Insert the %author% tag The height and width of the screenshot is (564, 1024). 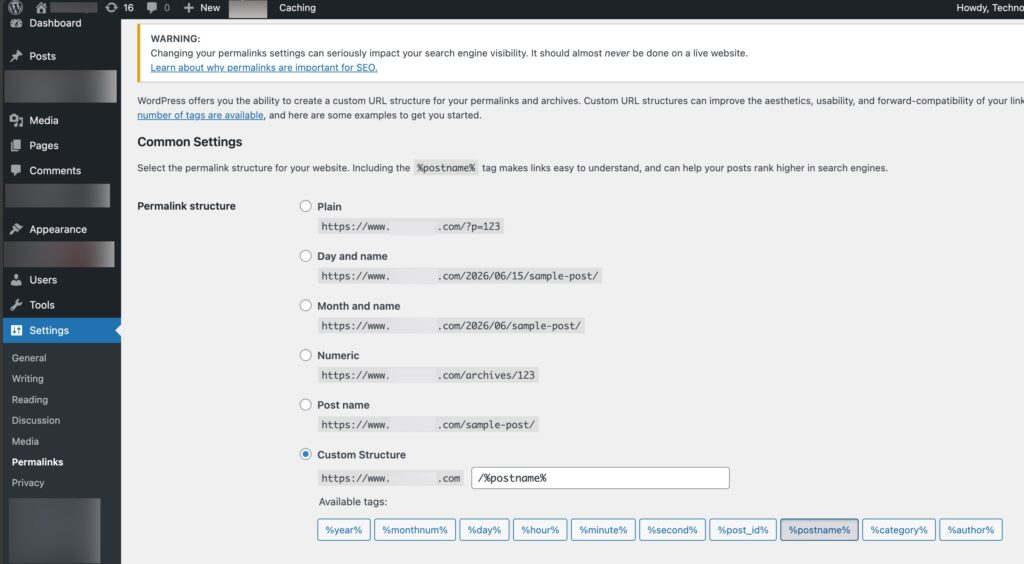(970, 530)
